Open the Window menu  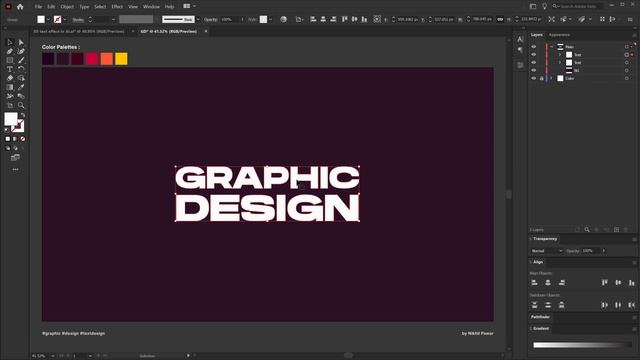(x=151, y=7)
